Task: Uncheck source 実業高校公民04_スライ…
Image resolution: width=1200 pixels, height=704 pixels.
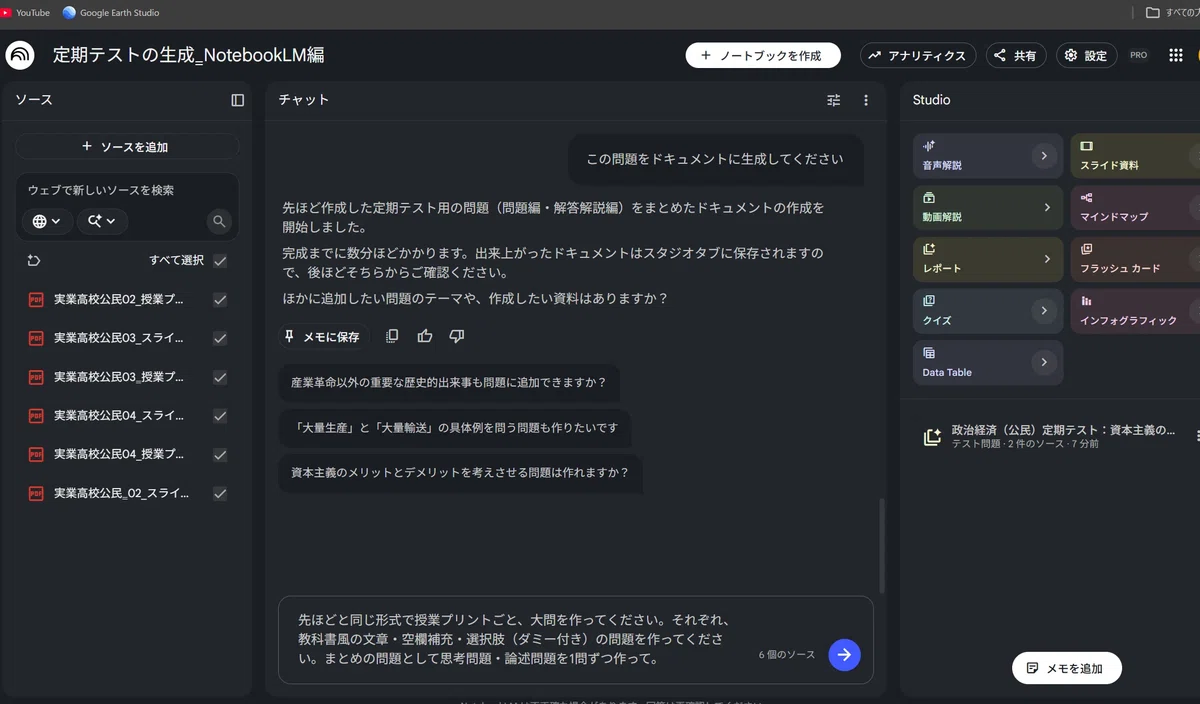Action: click(220, 416)
